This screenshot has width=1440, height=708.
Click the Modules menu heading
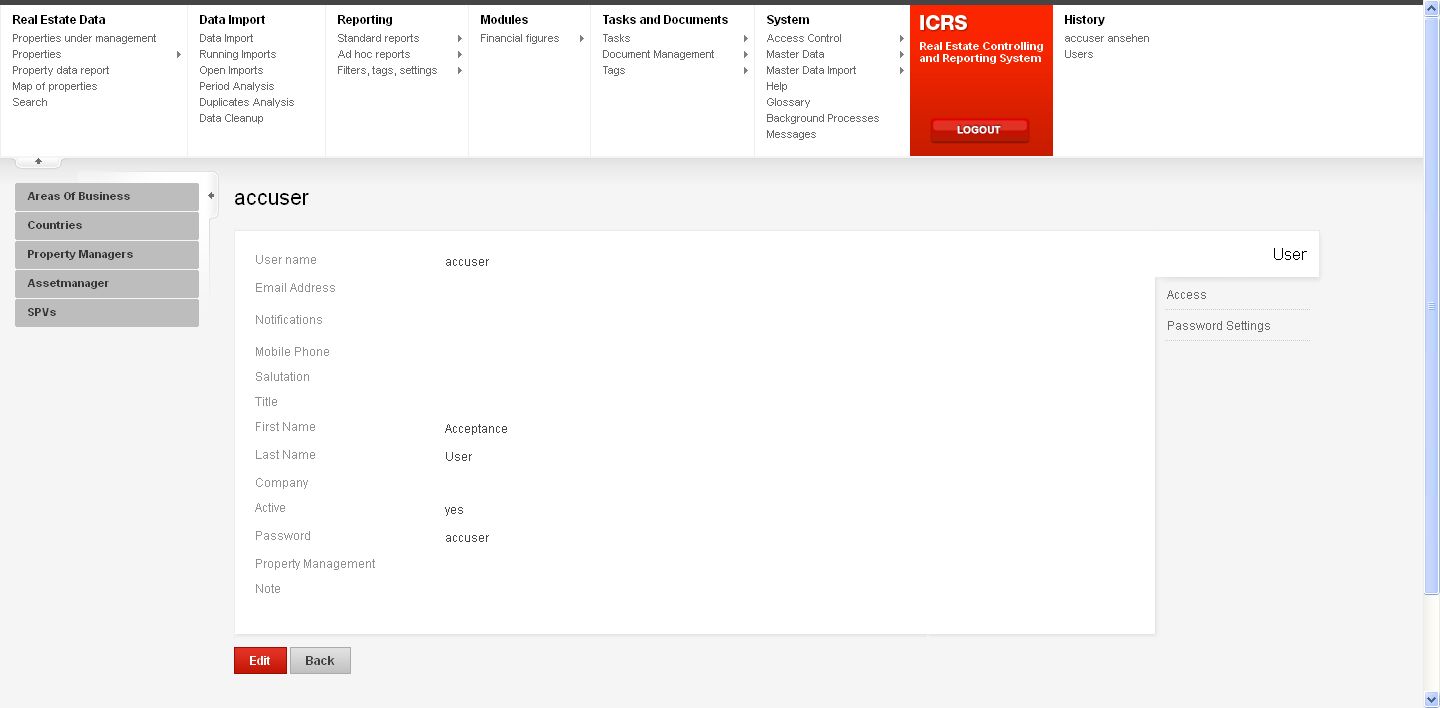click(x=504, y=19)
